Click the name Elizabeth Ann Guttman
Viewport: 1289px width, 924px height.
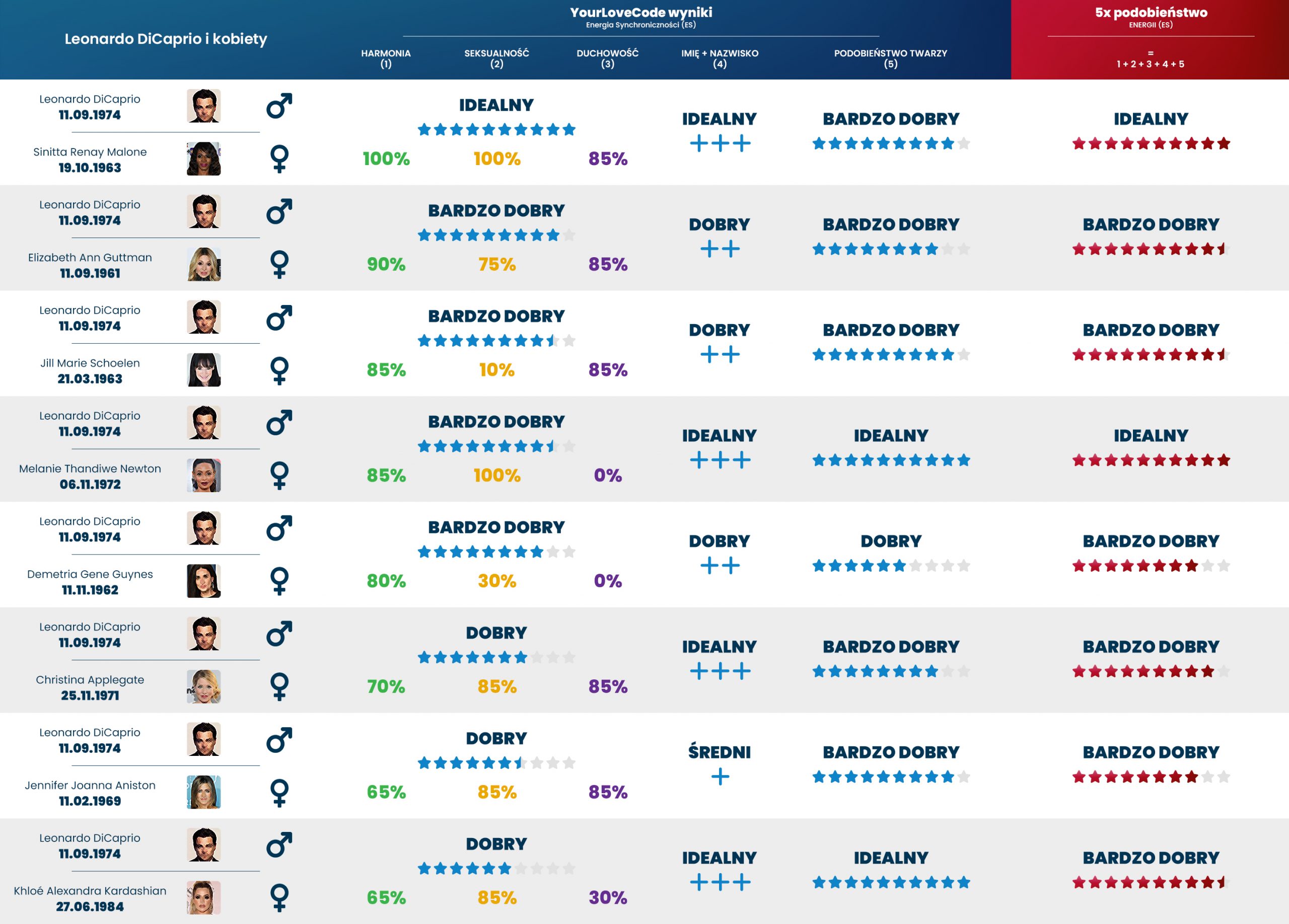click(90, 257)
